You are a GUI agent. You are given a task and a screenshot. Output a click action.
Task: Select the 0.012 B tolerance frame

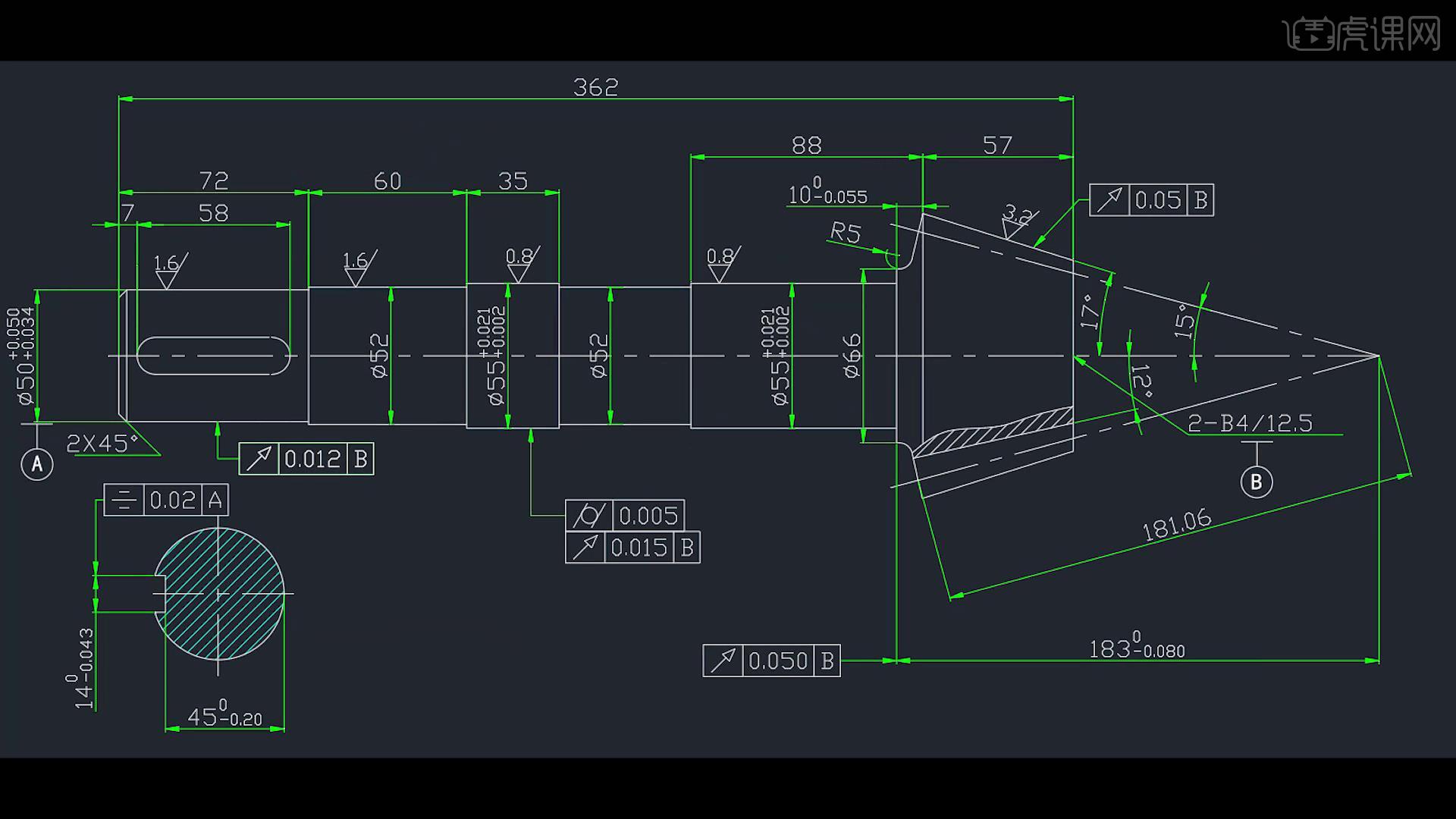pyautogui.click(x=306, y=459)
